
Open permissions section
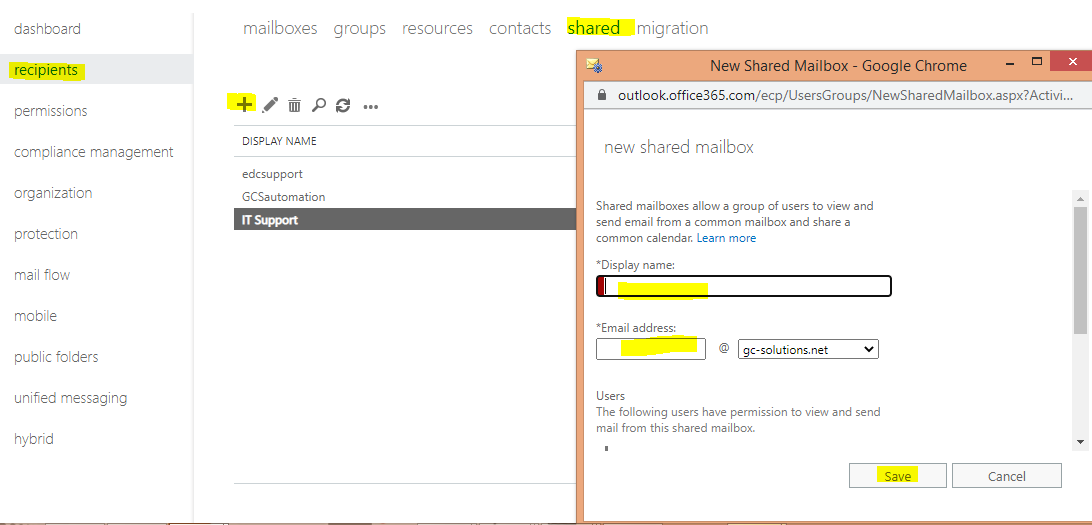51,111
